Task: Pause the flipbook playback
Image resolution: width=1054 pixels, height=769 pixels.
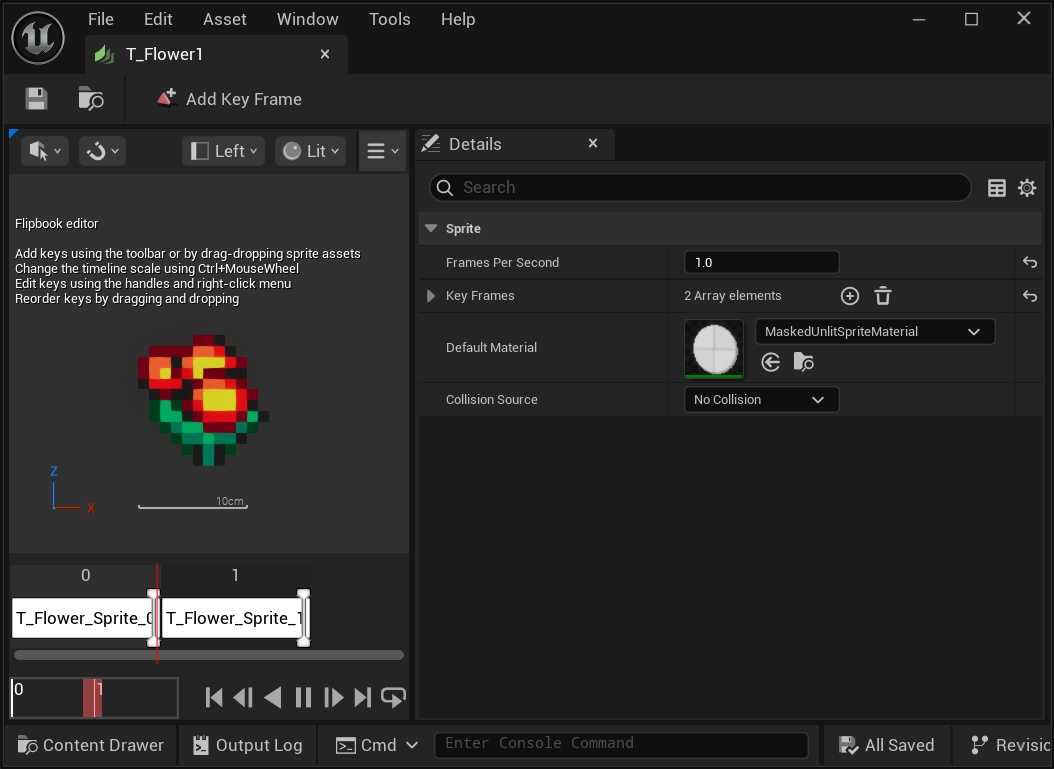Action: coord(303,697)
